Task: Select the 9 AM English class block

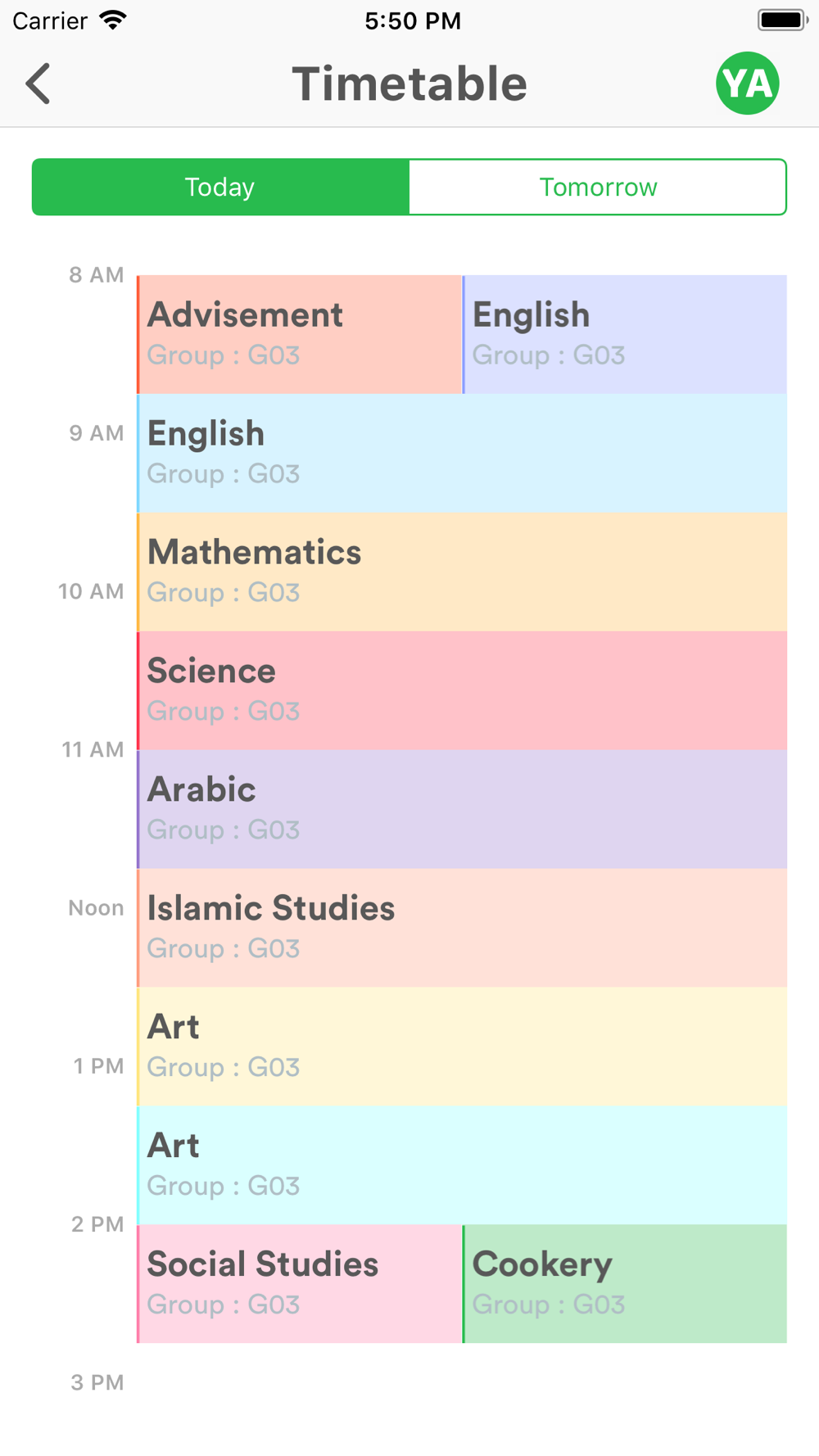Action: pos(462,453)
